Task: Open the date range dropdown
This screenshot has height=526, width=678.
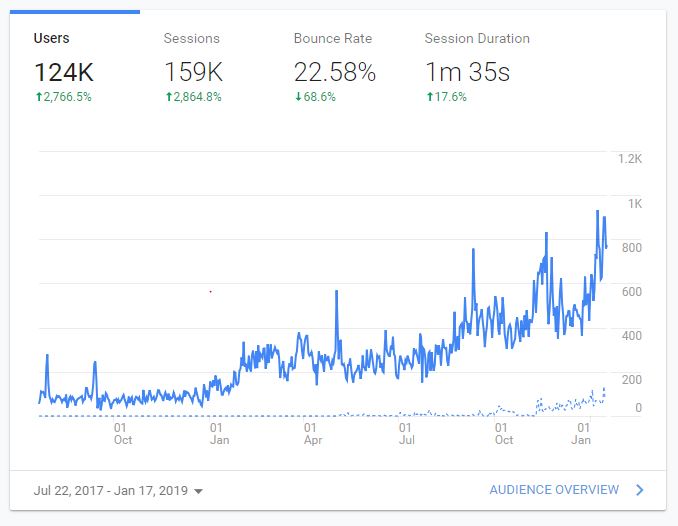Action: (x=118, y=491)
